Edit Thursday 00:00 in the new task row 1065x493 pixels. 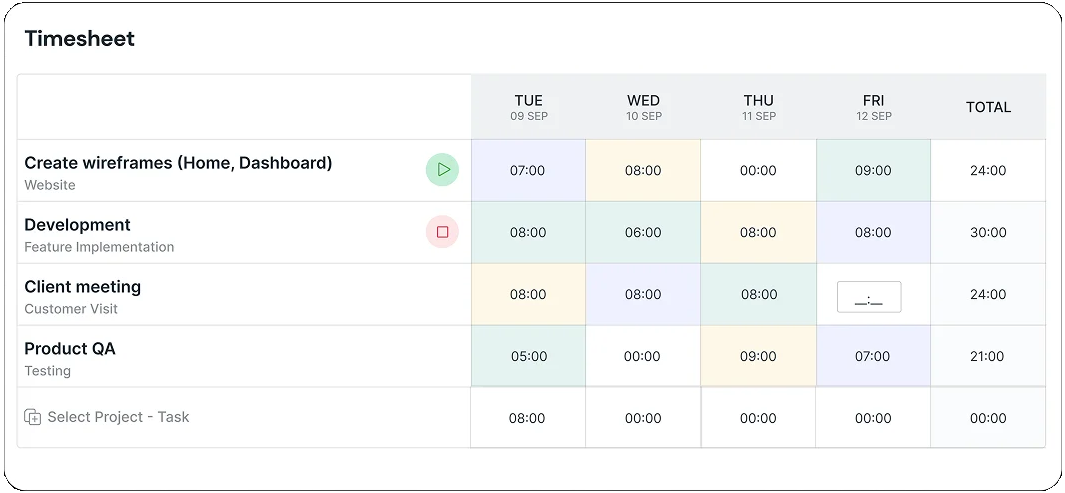[x=758, y=418]
